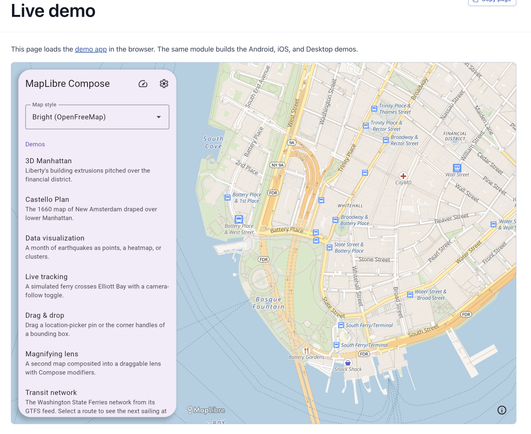
Task: Click the MapLibre Compose panel title
Action: pyautogui.click(x=67, y=84)
